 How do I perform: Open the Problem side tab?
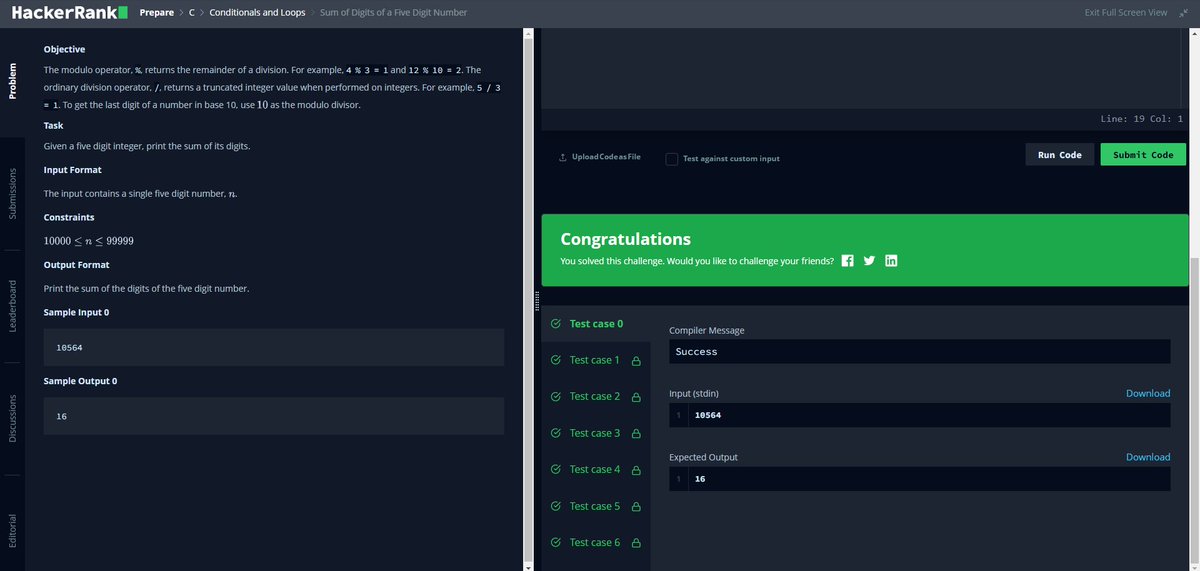tap(12, 81)
